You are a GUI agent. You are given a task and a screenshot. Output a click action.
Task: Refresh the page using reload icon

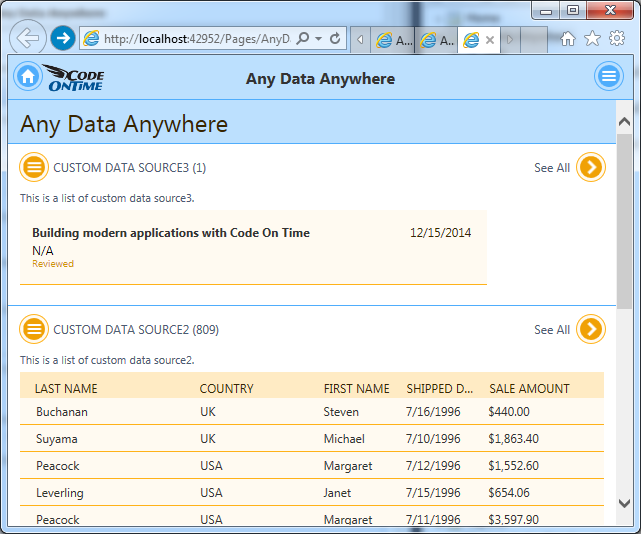335,39
